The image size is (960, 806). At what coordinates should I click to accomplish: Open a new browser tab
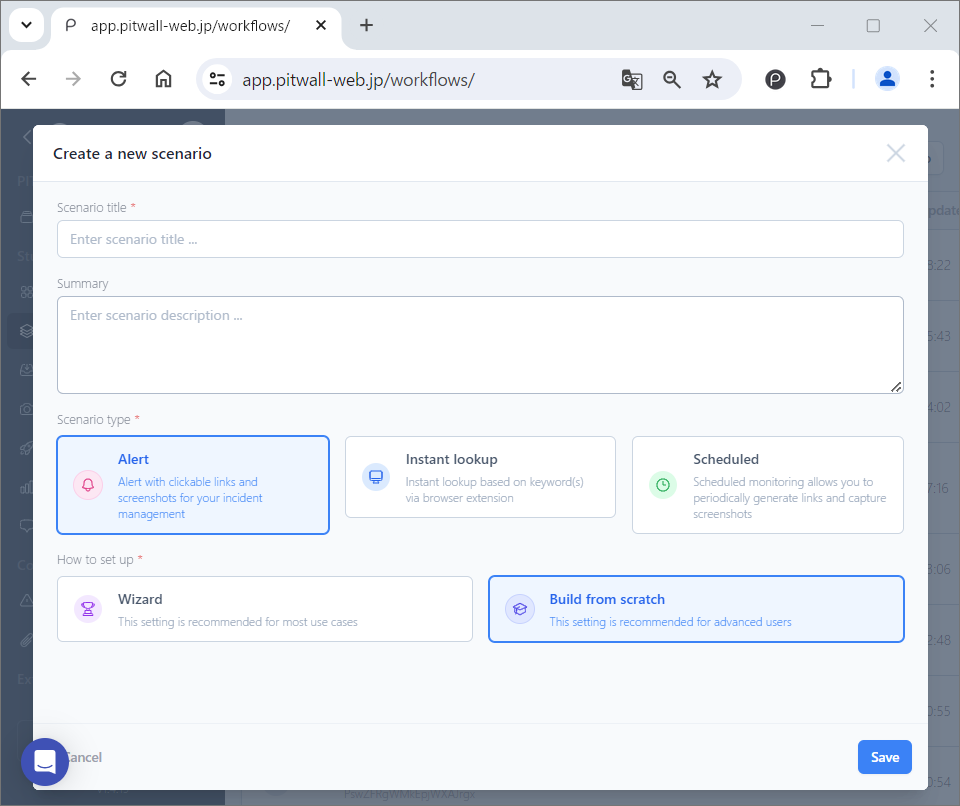point(366,25)
